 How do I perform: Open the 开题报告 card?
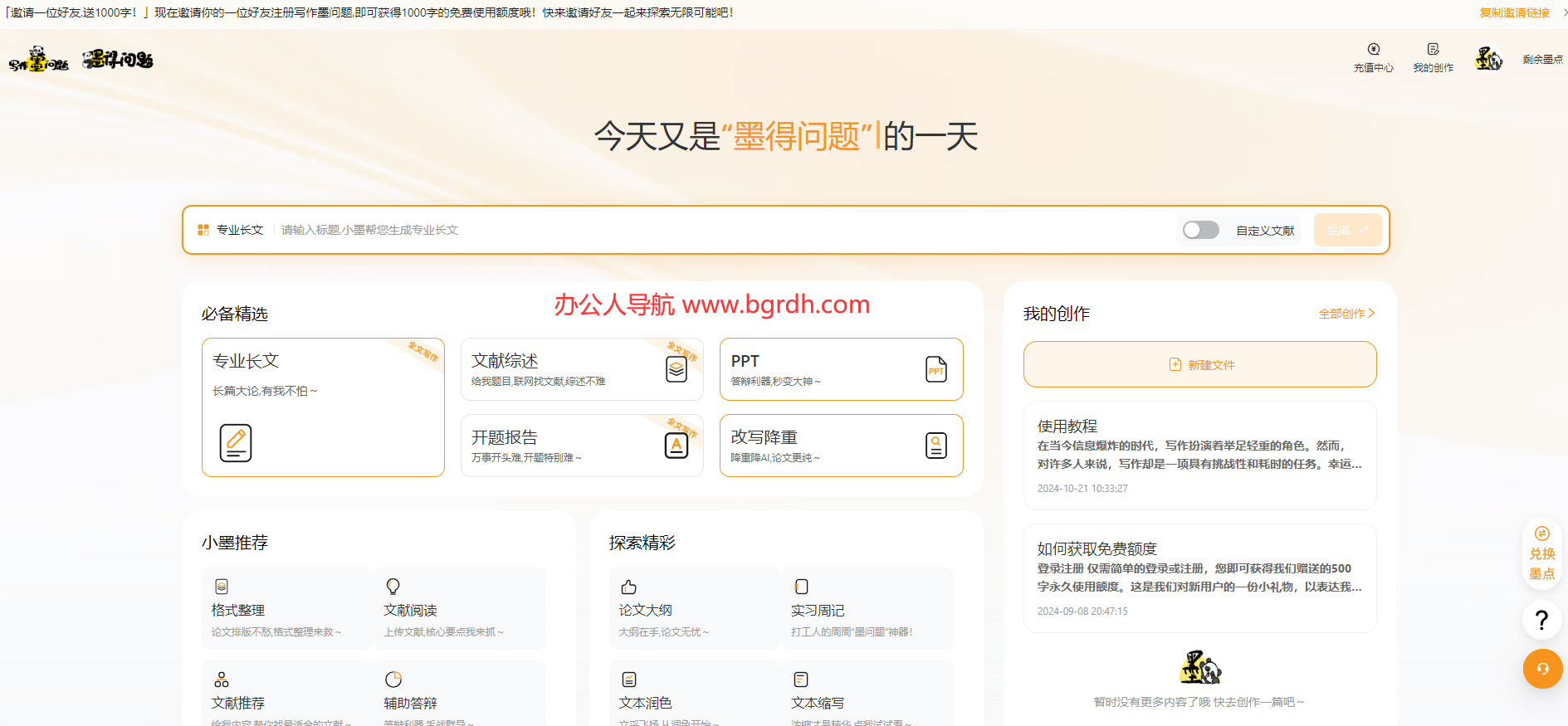point(582,446)
